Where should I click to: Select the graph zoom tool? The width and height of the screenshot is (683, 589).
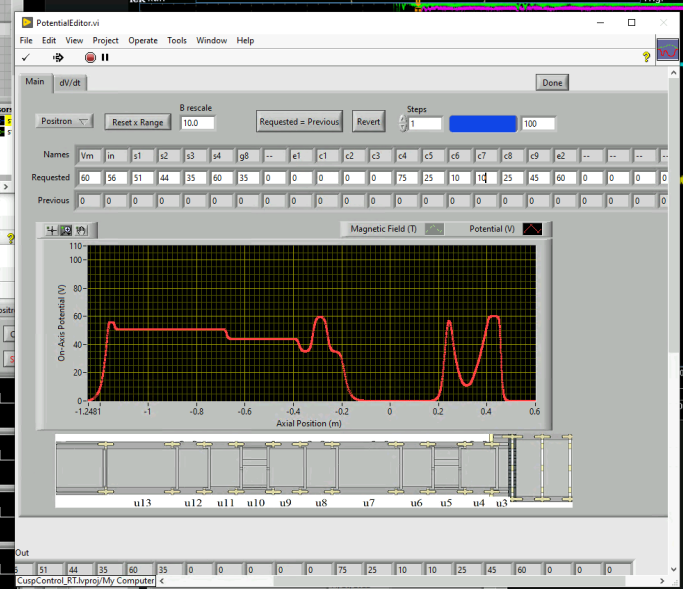(65, 230)
